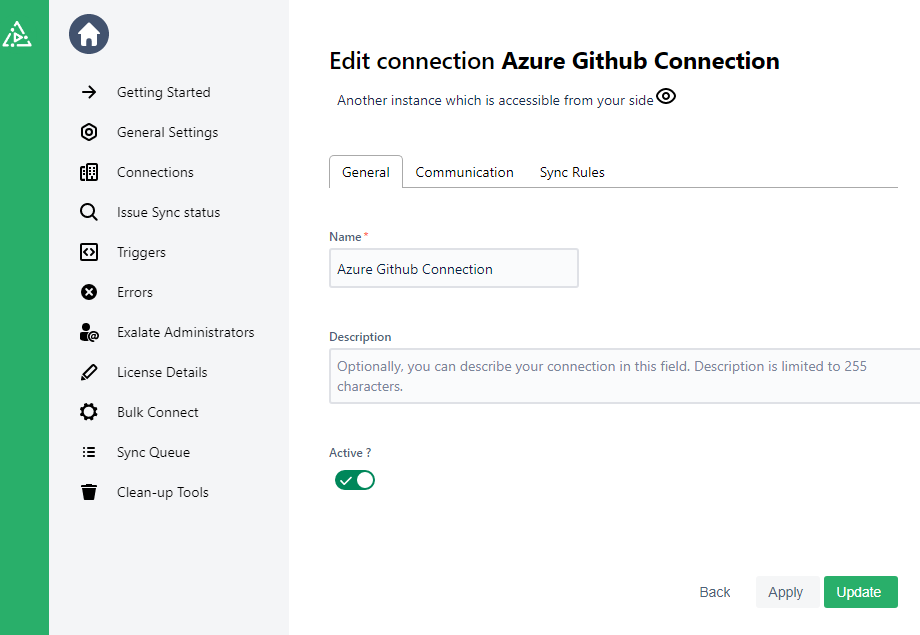Viewport: 920px width, 635px height.
Task: Switch to the Communication tab
Action: pyautogui.click(x=464, y=172)
